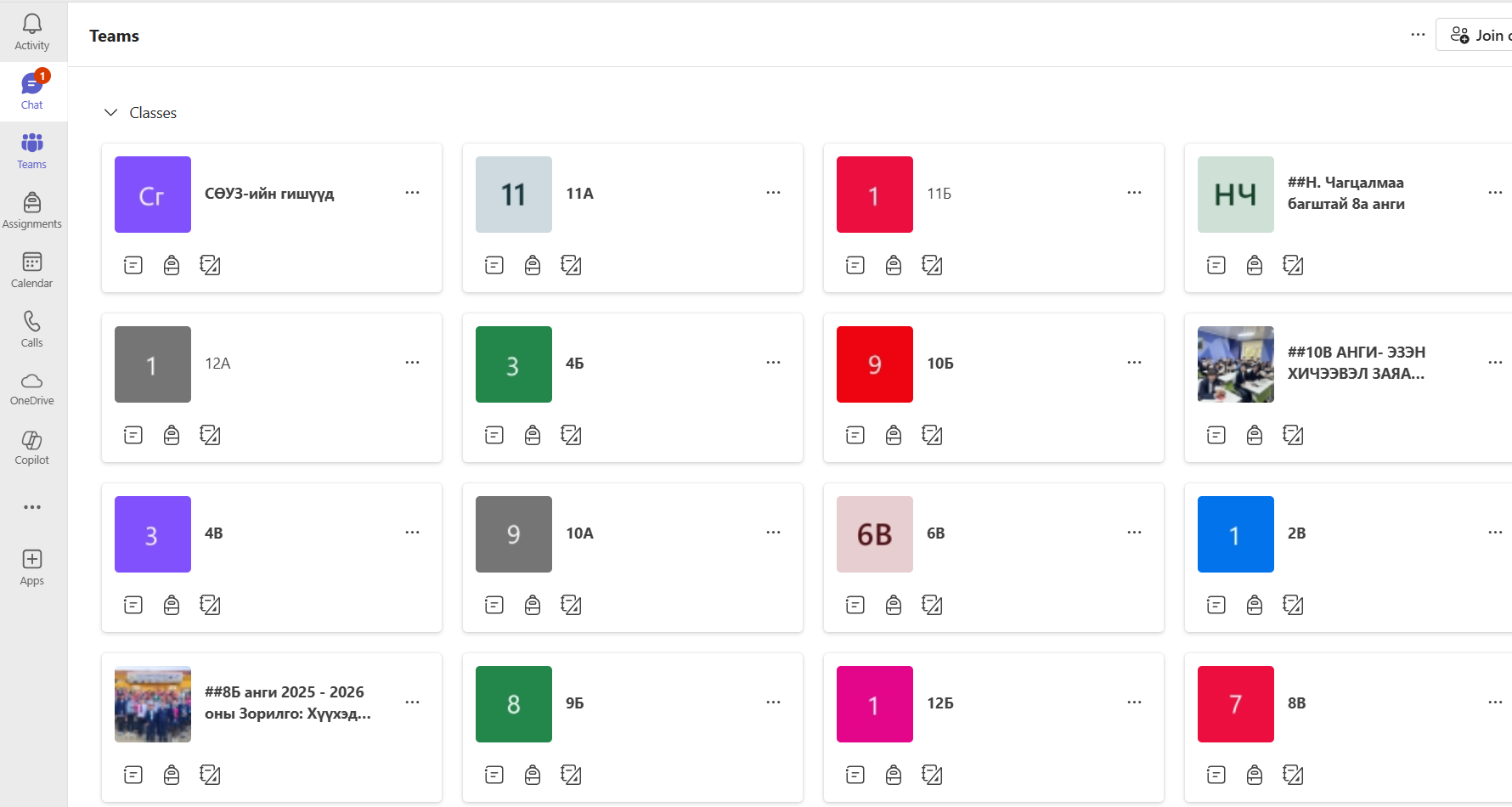Launch Copilot from the sidebar
The image size is (1512, 807).
click(32, 448)
